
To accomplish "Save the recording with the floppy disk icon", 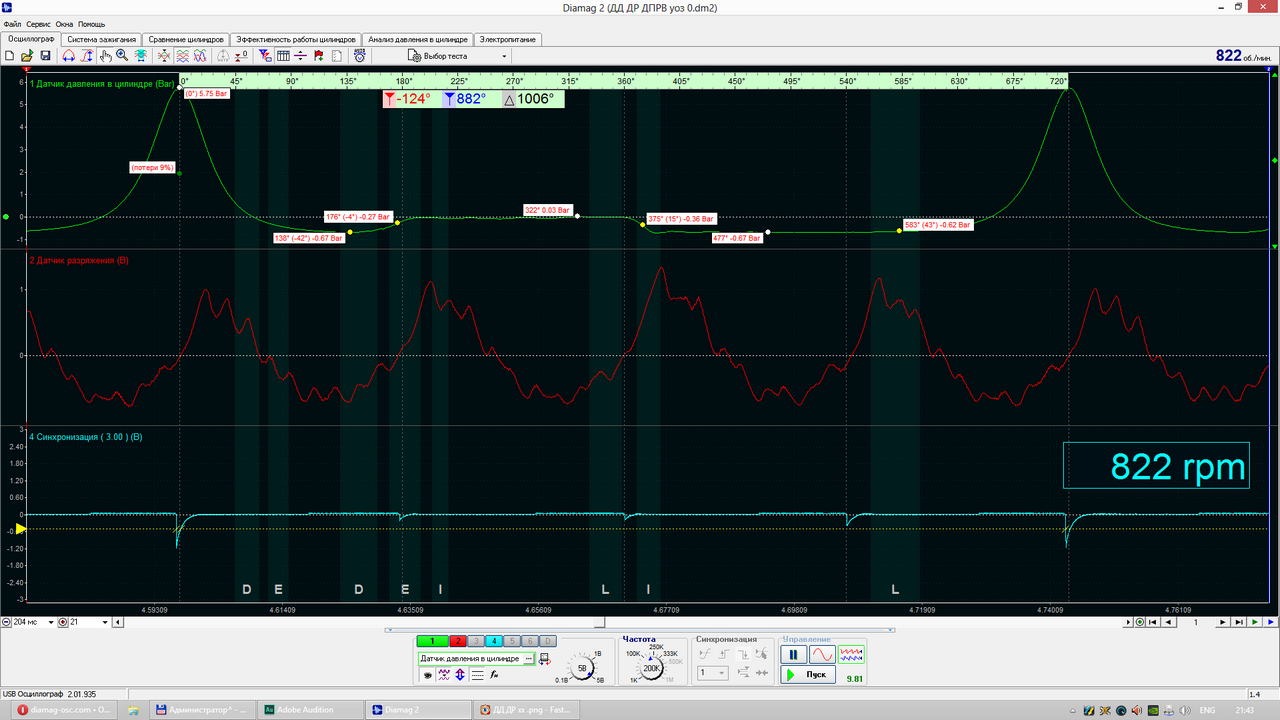I will tap(45, 56).
